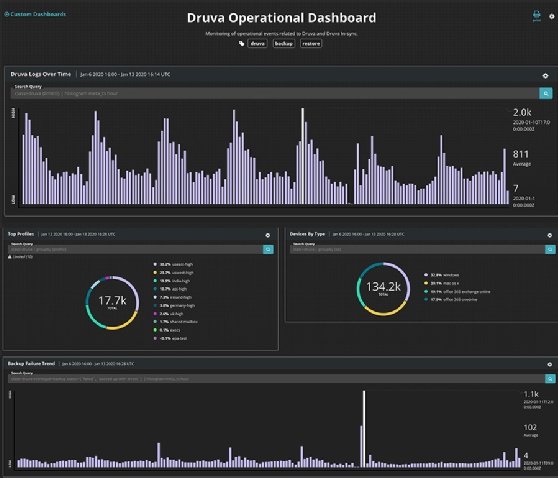Click the 2.0k maximum value in logs chart

(522, 112)
